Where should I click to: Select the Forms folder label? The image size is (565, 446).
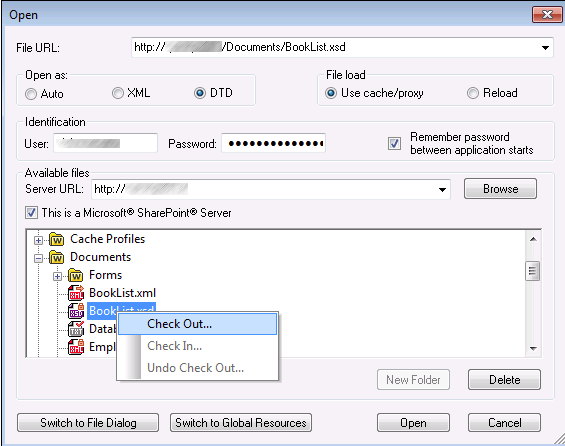(x=106, y=275)
